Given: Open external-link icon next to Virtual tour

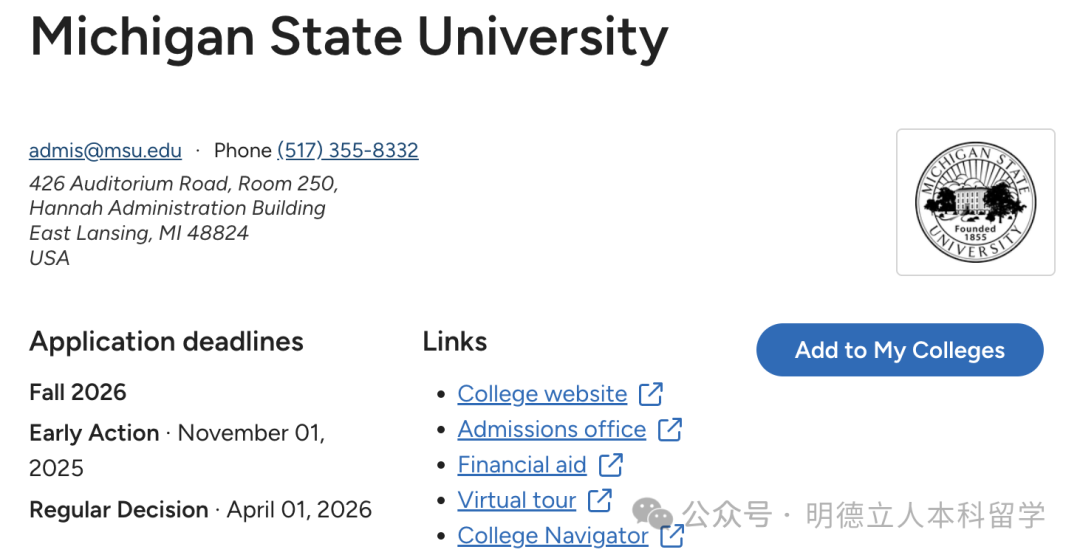Looking at the screenshot, I should coord(600,500).
